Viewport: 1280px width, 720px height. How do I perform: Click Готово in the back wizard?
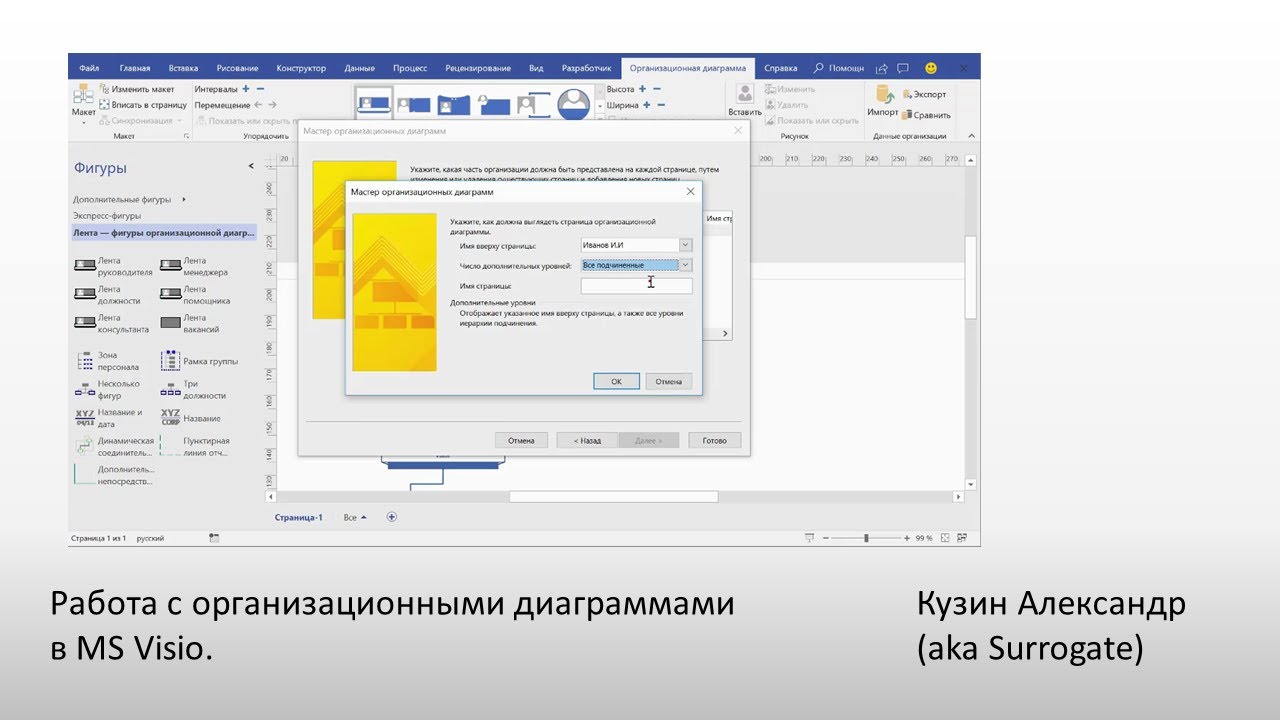point(715,440)
